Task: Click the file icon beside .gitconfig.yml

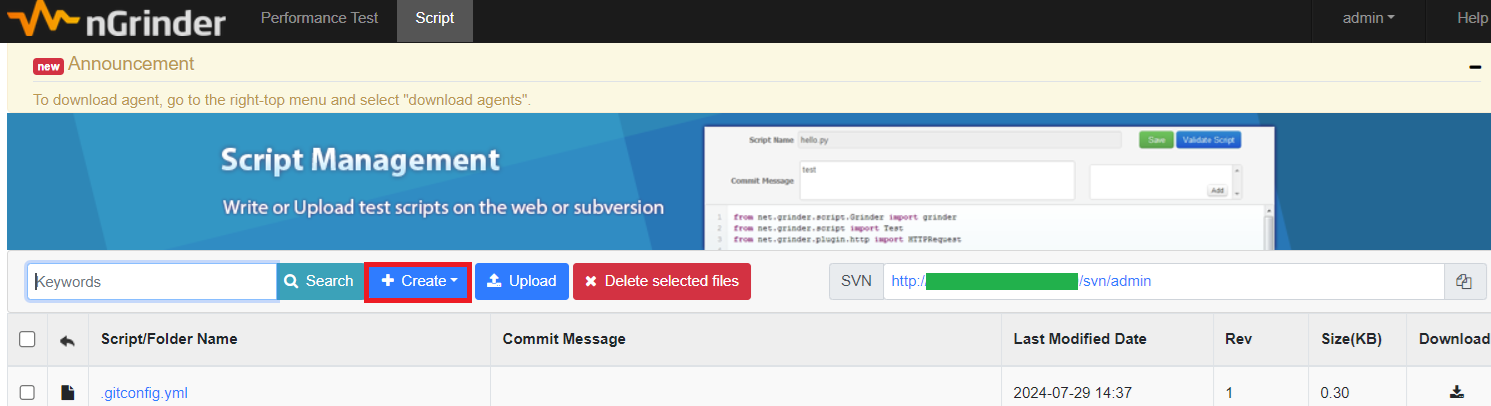Action: pos(67,393)
